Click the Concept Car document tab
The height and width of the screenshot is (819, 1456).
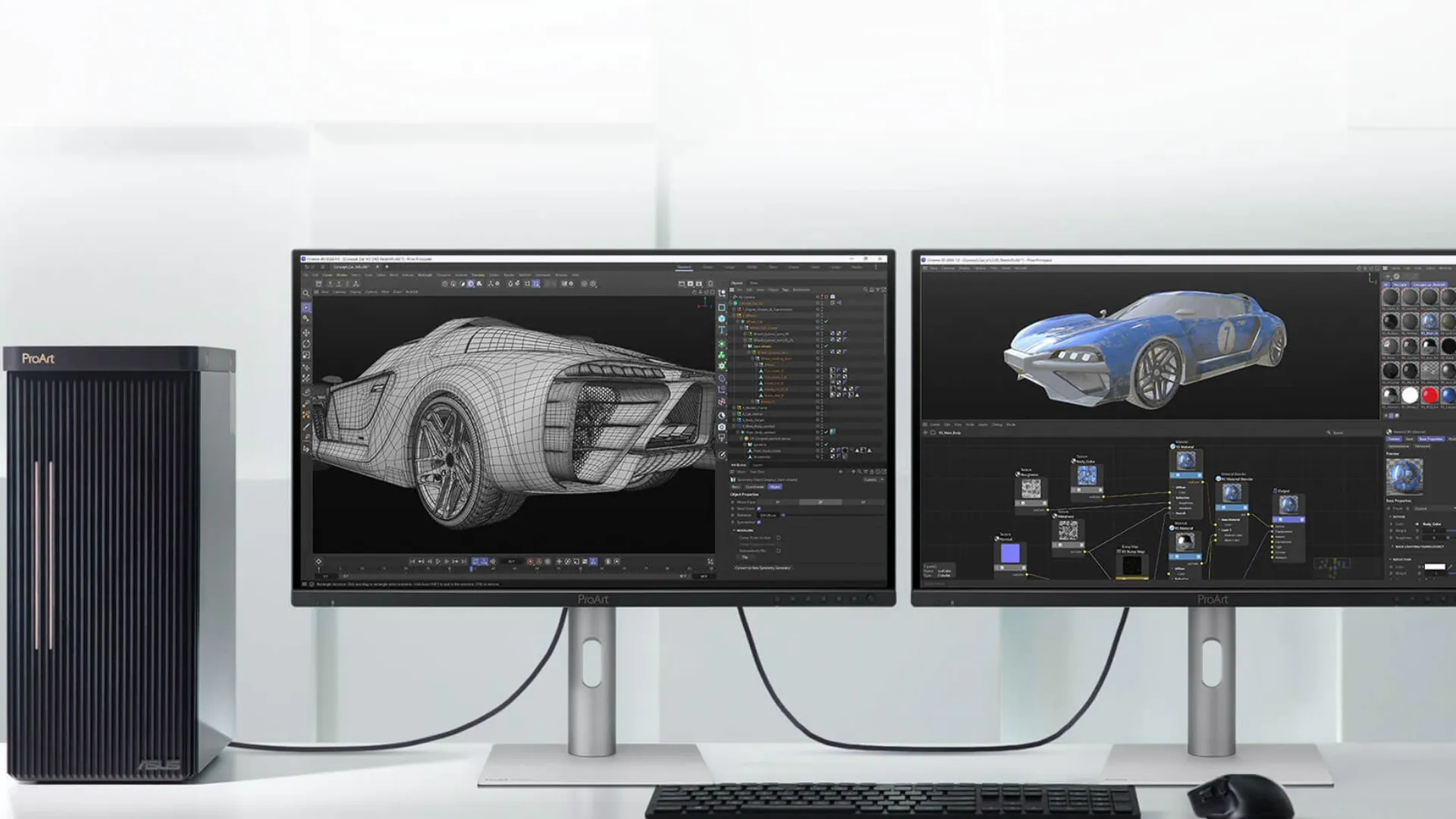(x=351, y=267)
